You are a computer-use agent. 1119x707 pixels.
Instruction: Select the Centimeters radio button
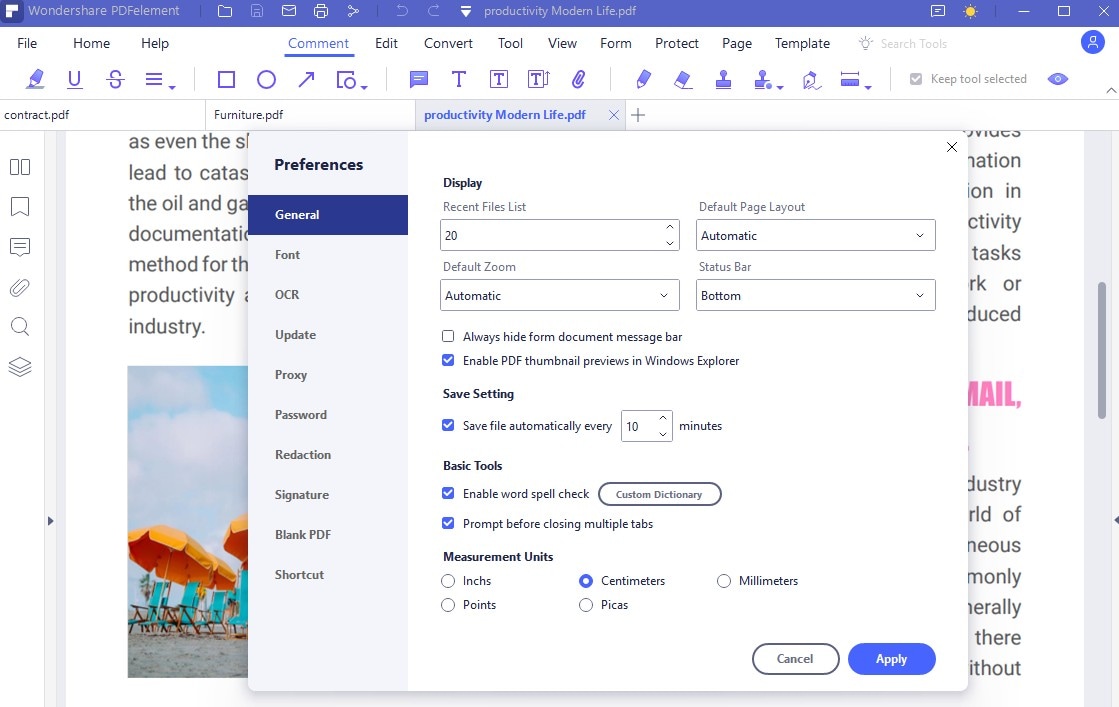tap(586, 581)
